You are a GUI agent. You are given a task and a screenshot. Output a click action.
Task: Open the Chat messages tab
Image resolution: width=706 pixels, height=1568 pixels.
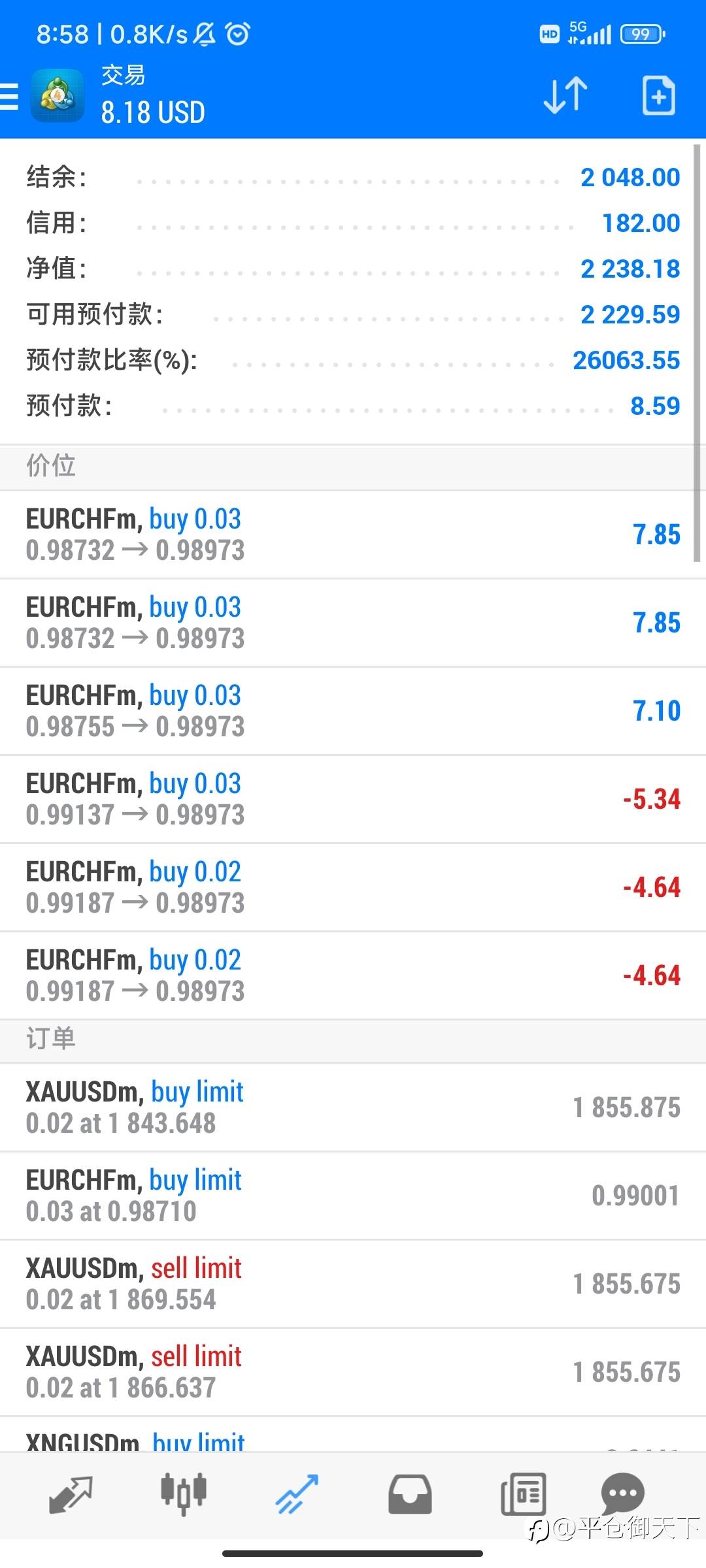click(622, 1494)
